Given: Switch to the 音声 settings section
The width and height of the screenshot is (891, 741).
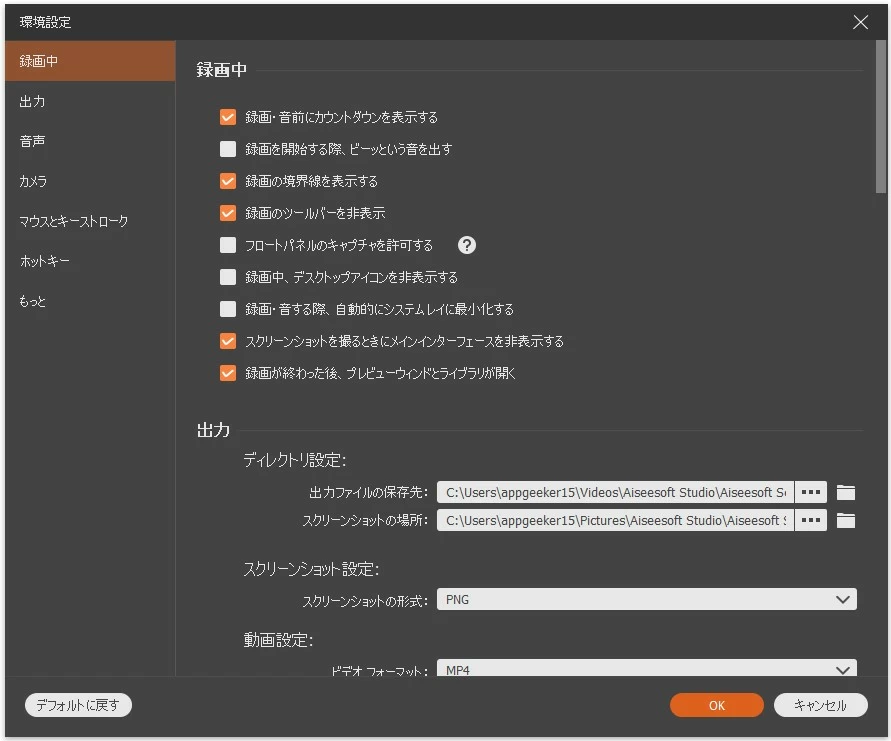Looking at the screenshot, I should click(x=33, y=141).
